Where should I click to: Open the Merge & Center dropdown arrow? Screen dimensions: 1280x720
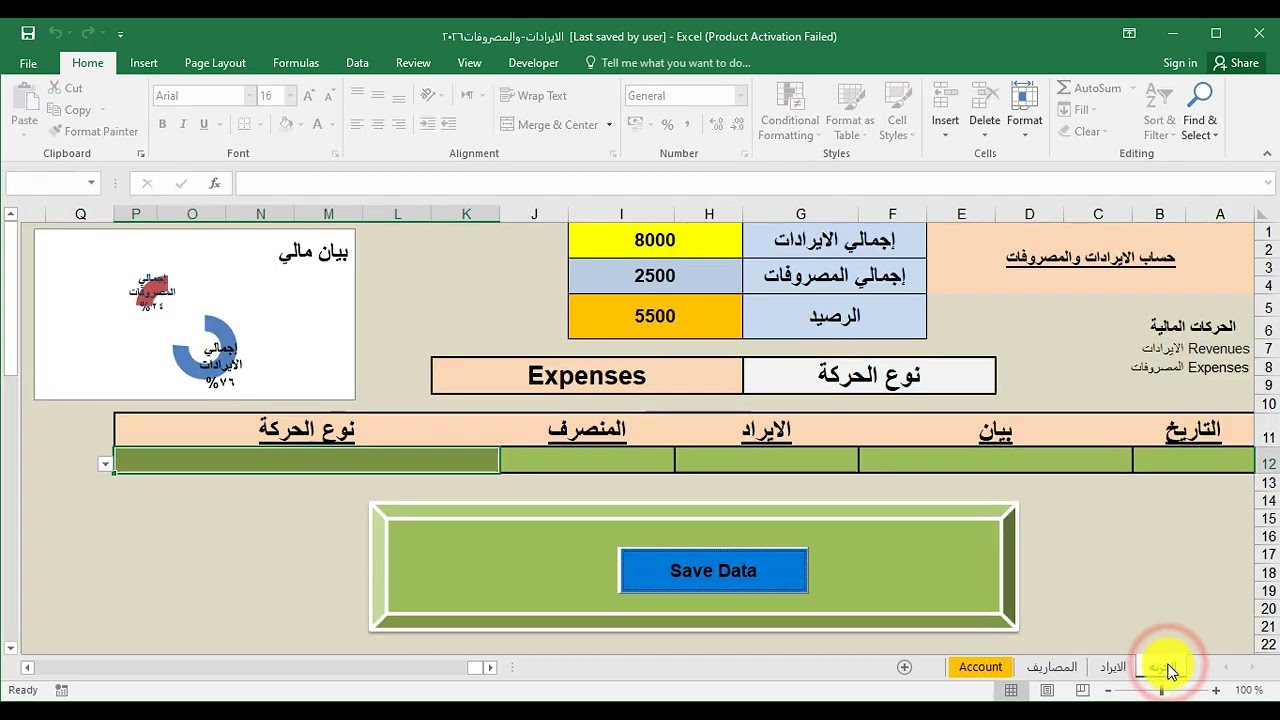pos(609,125)
